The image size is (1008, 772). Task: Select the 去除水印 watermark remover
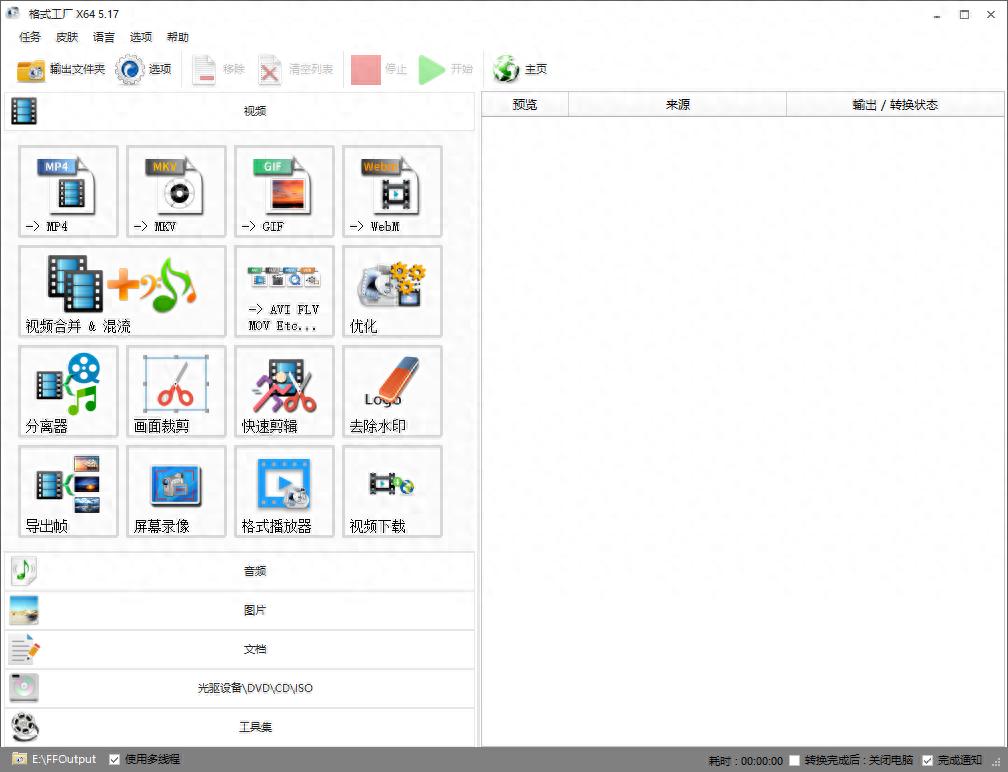point(391,391)
